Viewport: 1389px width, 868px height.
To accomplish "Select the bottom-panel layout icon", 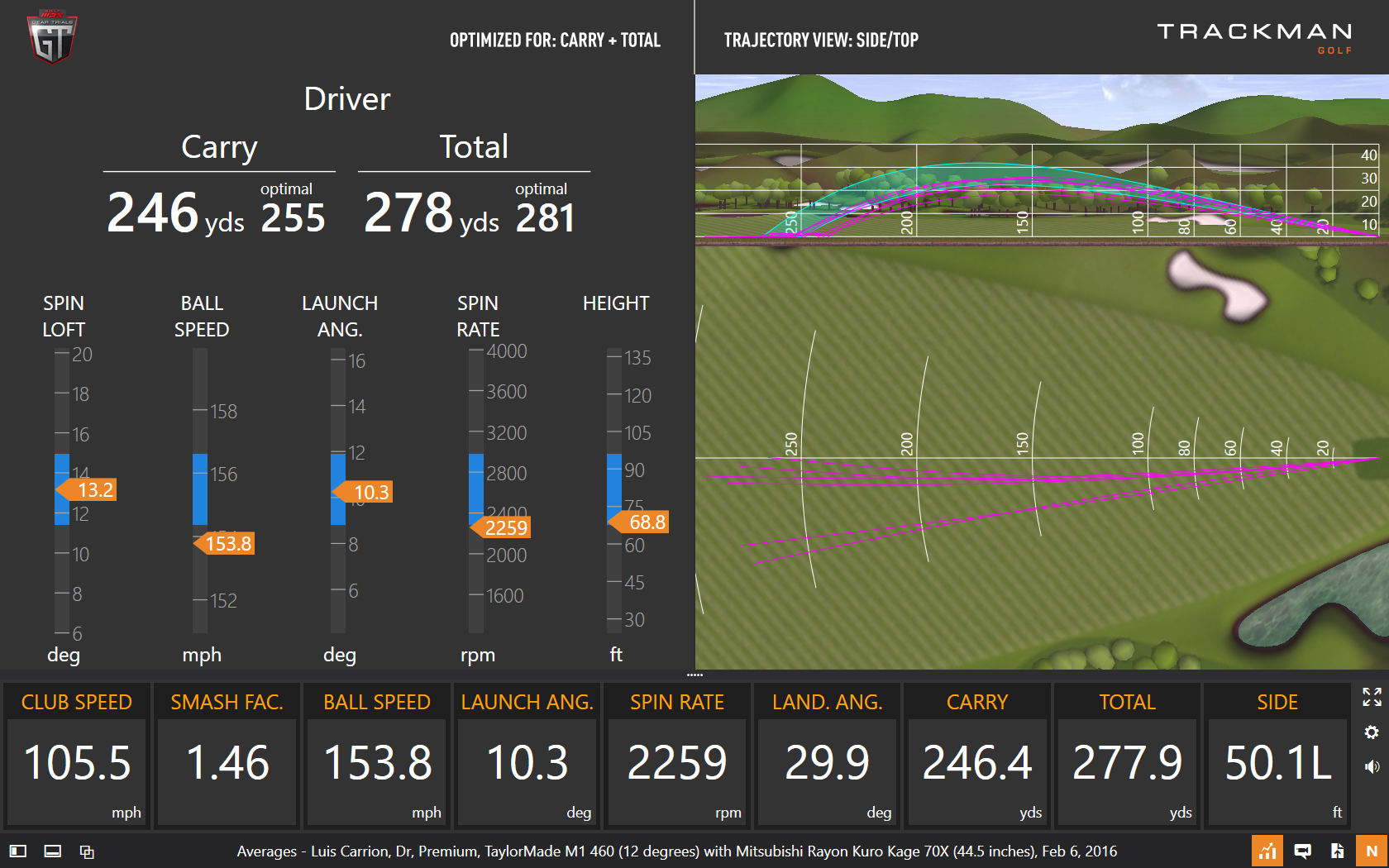I will pyautogui.click(x=53, y=851).
